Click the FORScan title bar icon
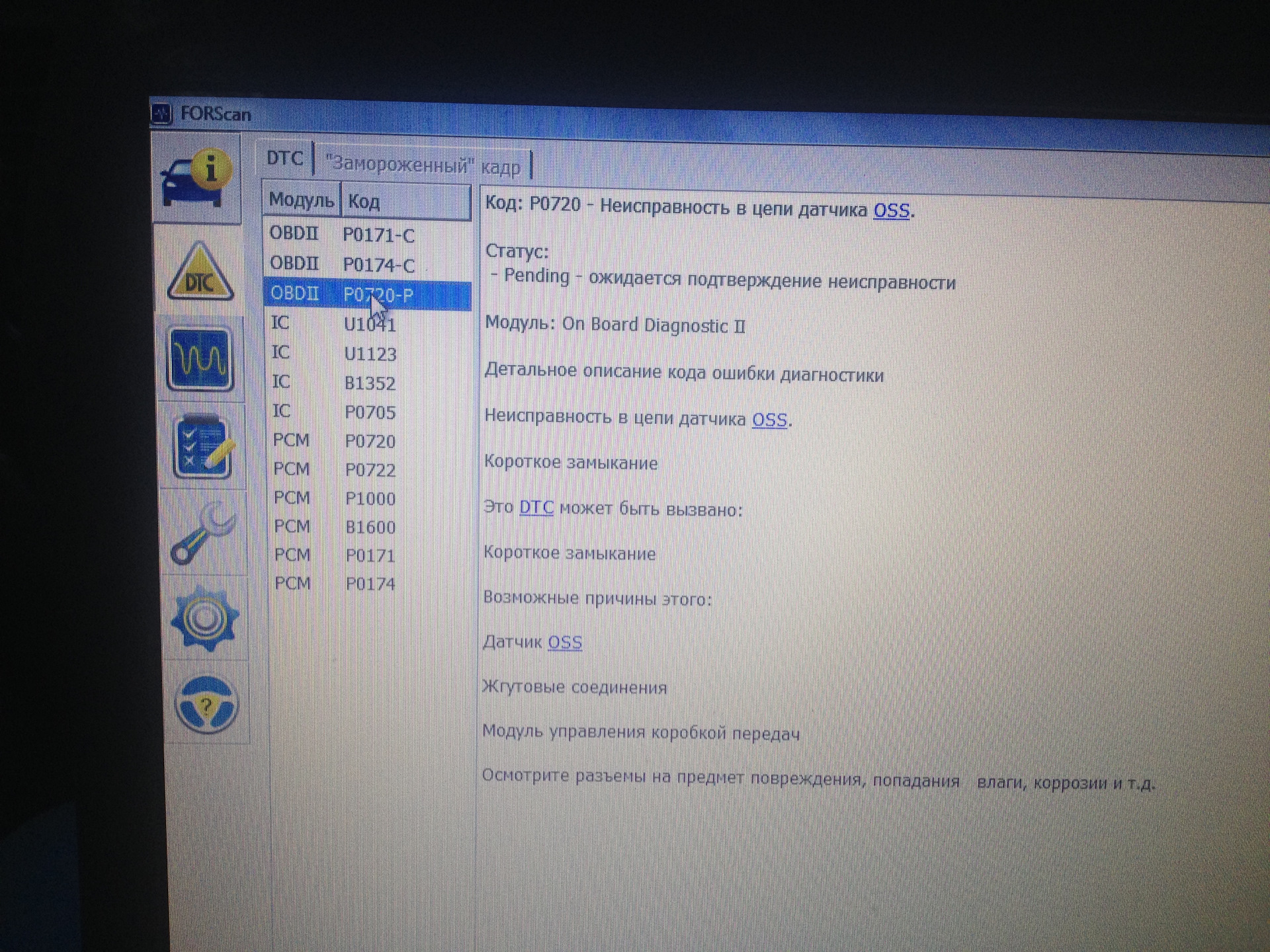 click(161, 114)
